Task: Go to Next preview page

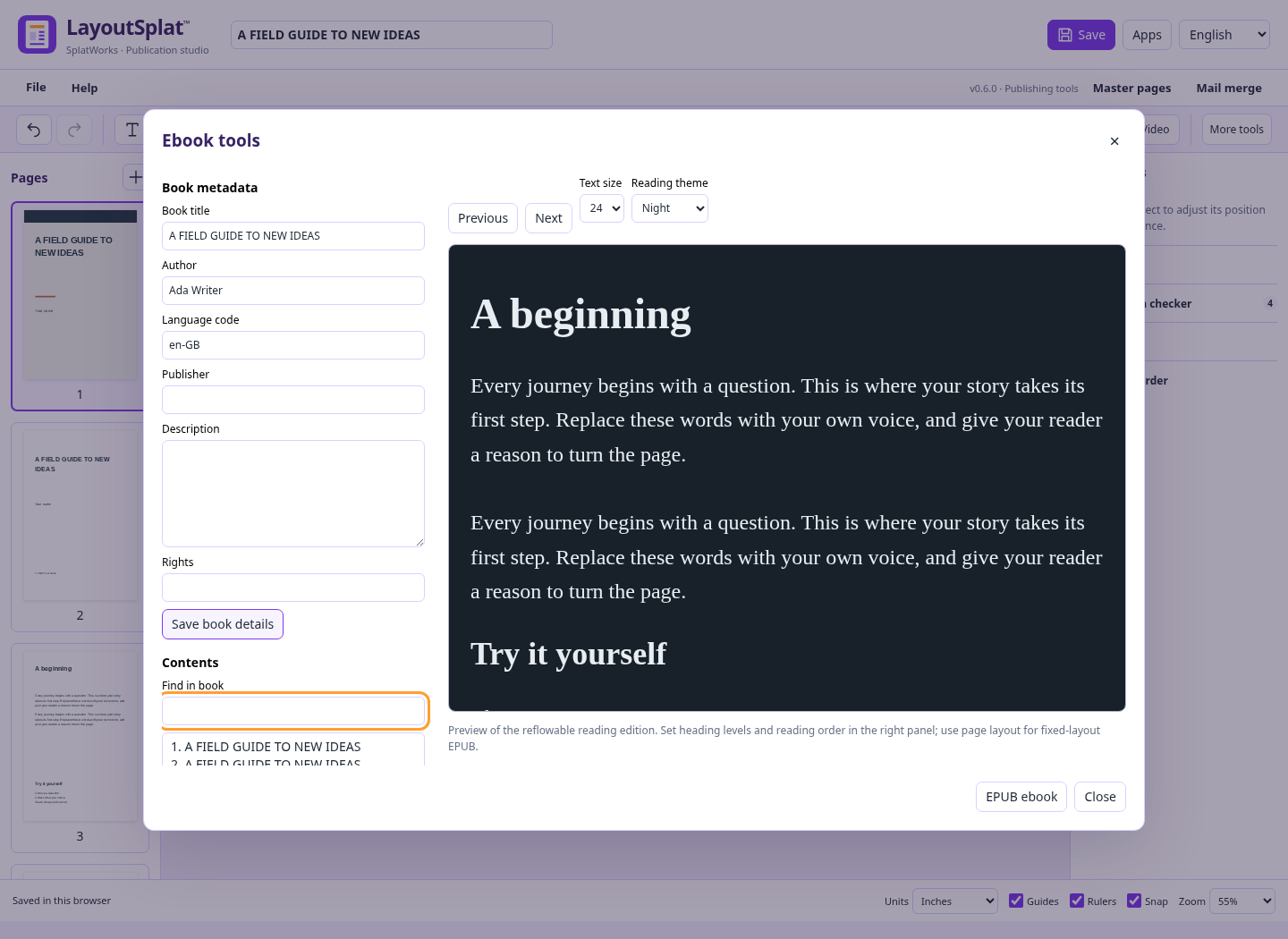Action: tap(548, 218)
